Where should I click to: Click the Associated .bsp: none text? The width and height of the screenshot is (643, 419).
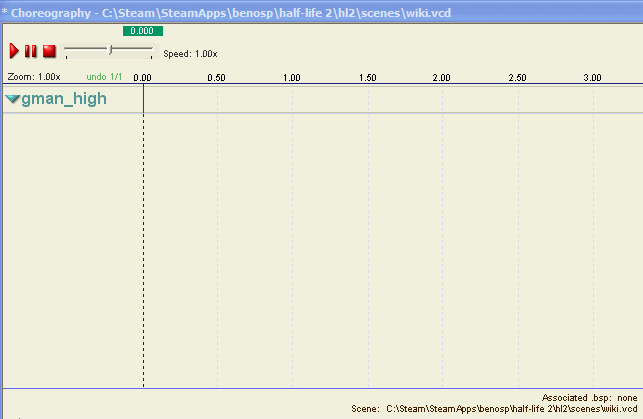pos(590,398)
